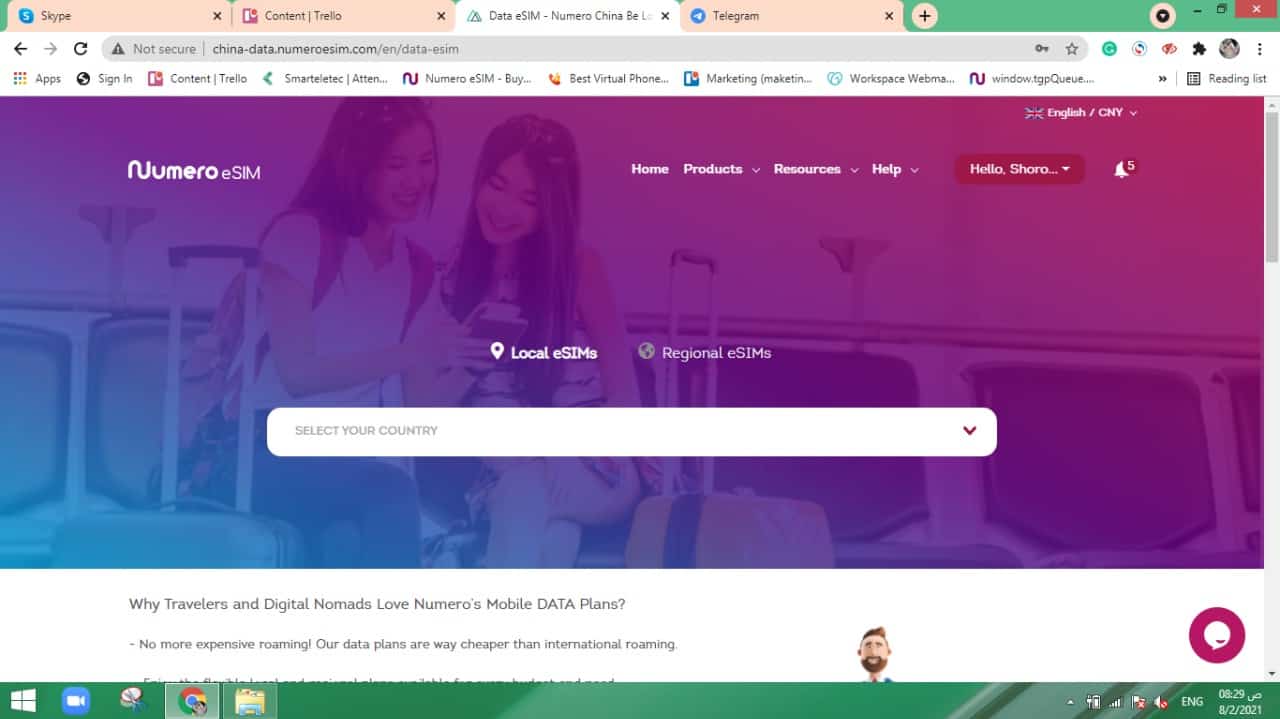Viewport: 1280px width, 719px height.
Task: Click the Numero eSIM logo
Action: pos(194,170)
